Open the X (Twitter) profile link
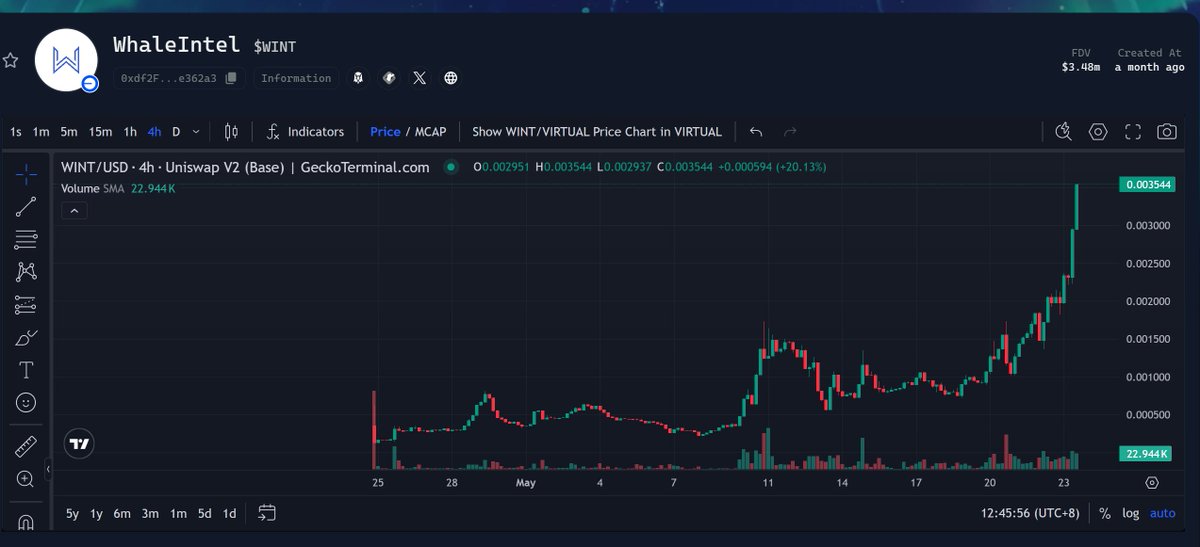The image size is (1200, 547). 420,78
